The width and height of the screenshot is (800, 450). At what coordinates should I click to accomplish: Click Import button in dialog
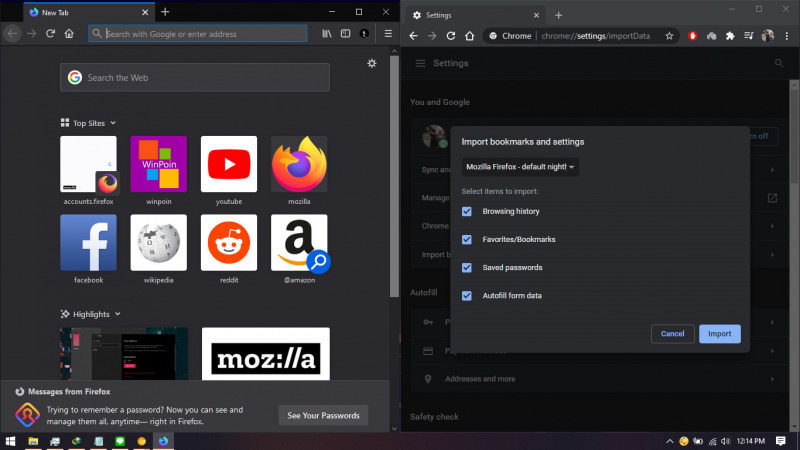click(x=719, y=334)
